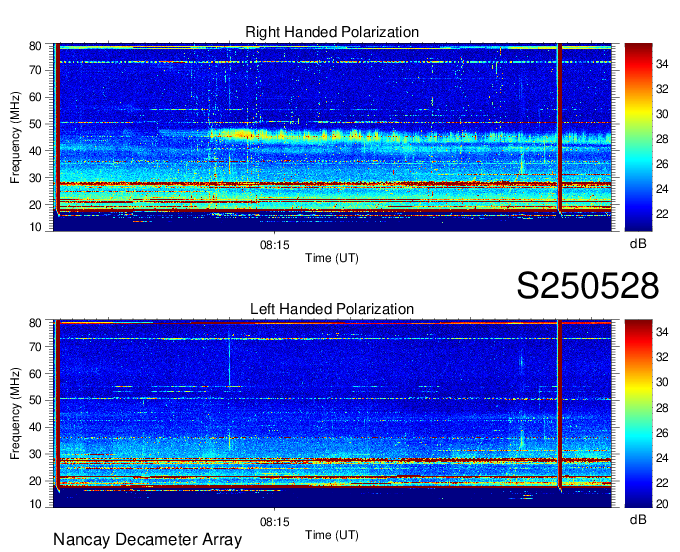
Task: Click the 80 MHz tick label on the top plot
Action: click(35, 46)
